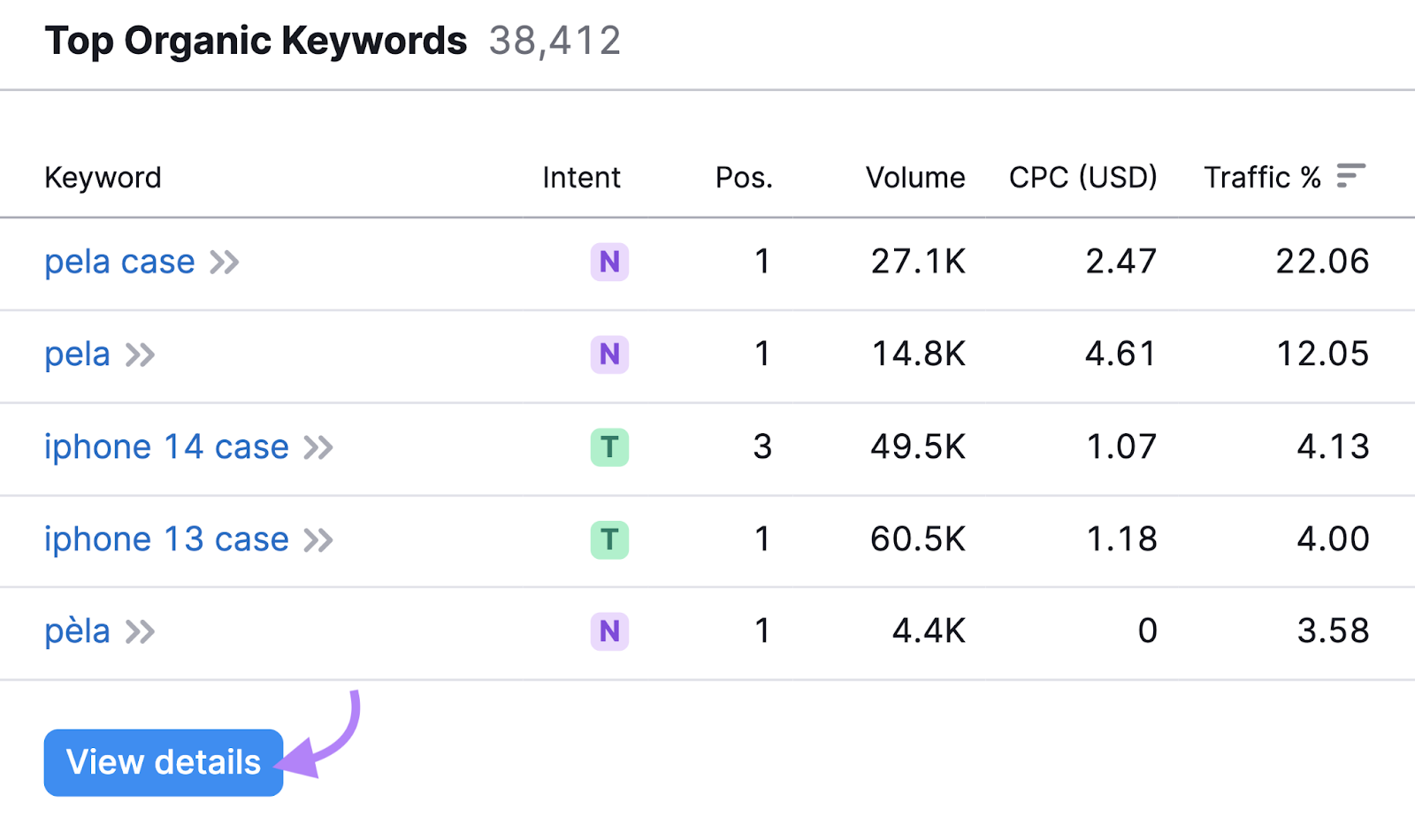The width and height of the screenshot is (1415, 840).
Task: Click double-chevron icon next to 'pèla'
Action: point(140,632)
